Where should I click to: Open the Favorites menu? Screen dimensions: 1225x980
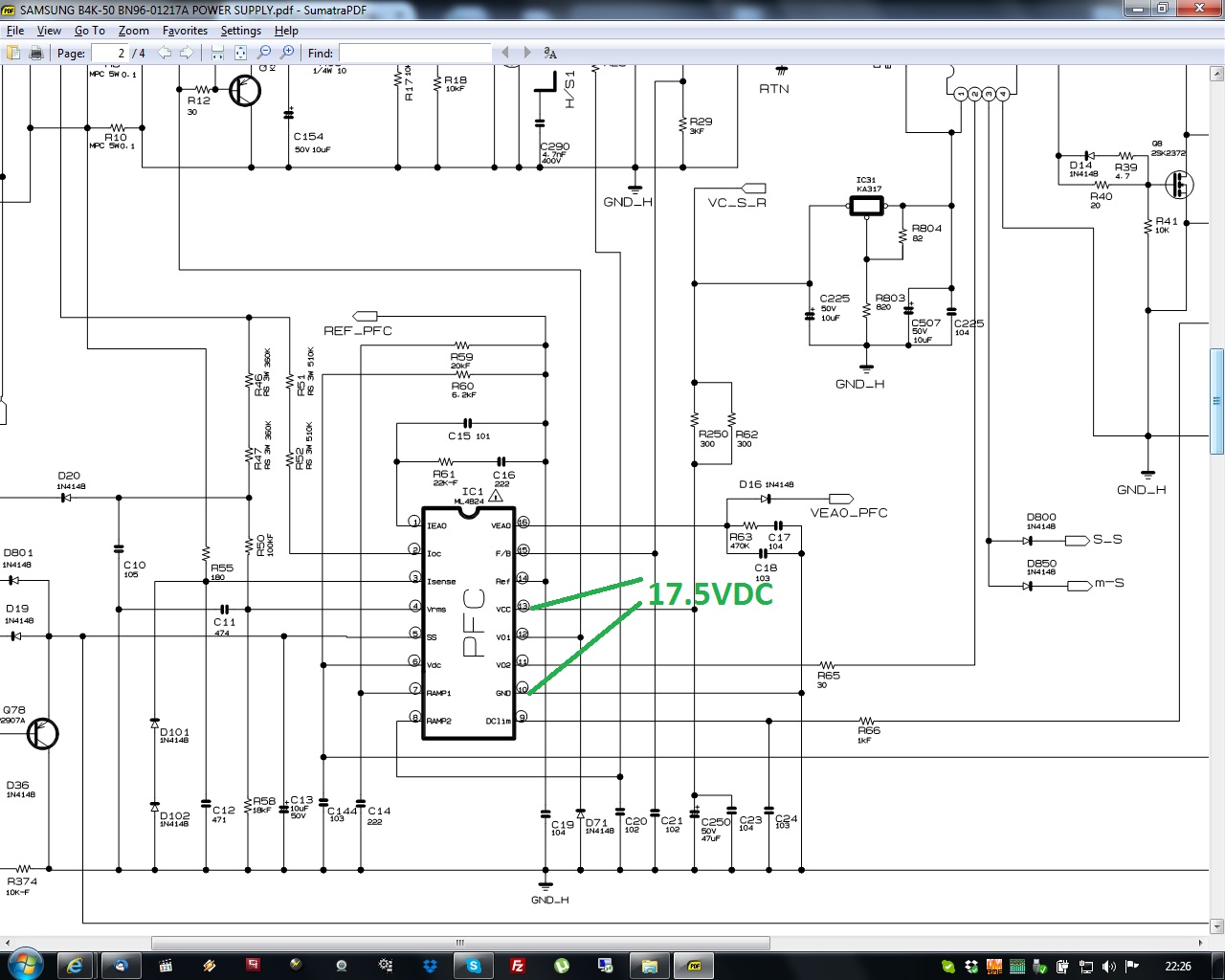pyautogui.click(x=185, y=31)
